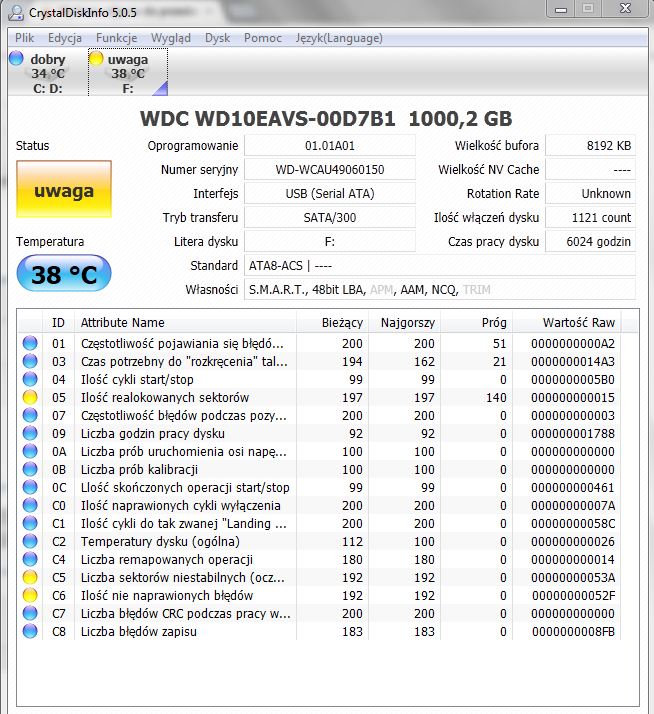Click the blue status orb on dobry tab
The width and height of the screenshot is (654, 714).
point(16,58)
